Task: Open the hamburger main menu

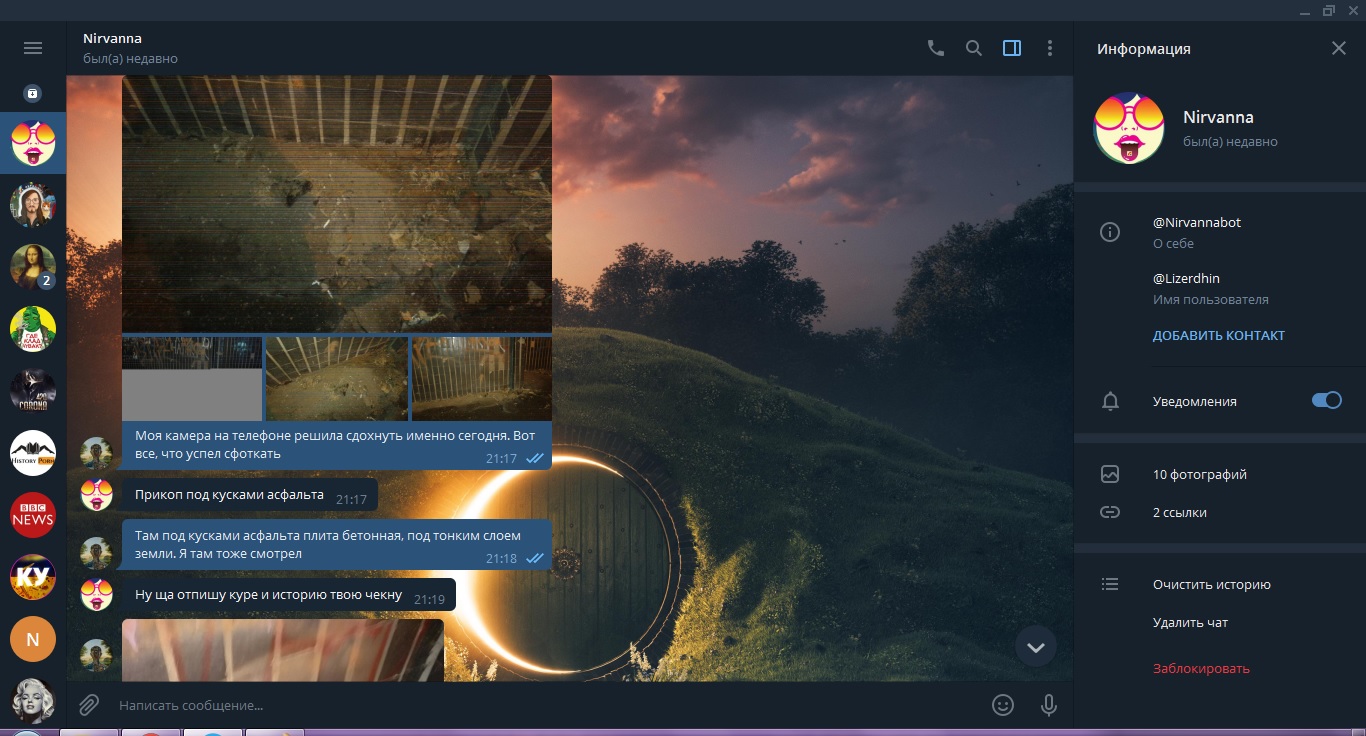Action: coord(33,48)
